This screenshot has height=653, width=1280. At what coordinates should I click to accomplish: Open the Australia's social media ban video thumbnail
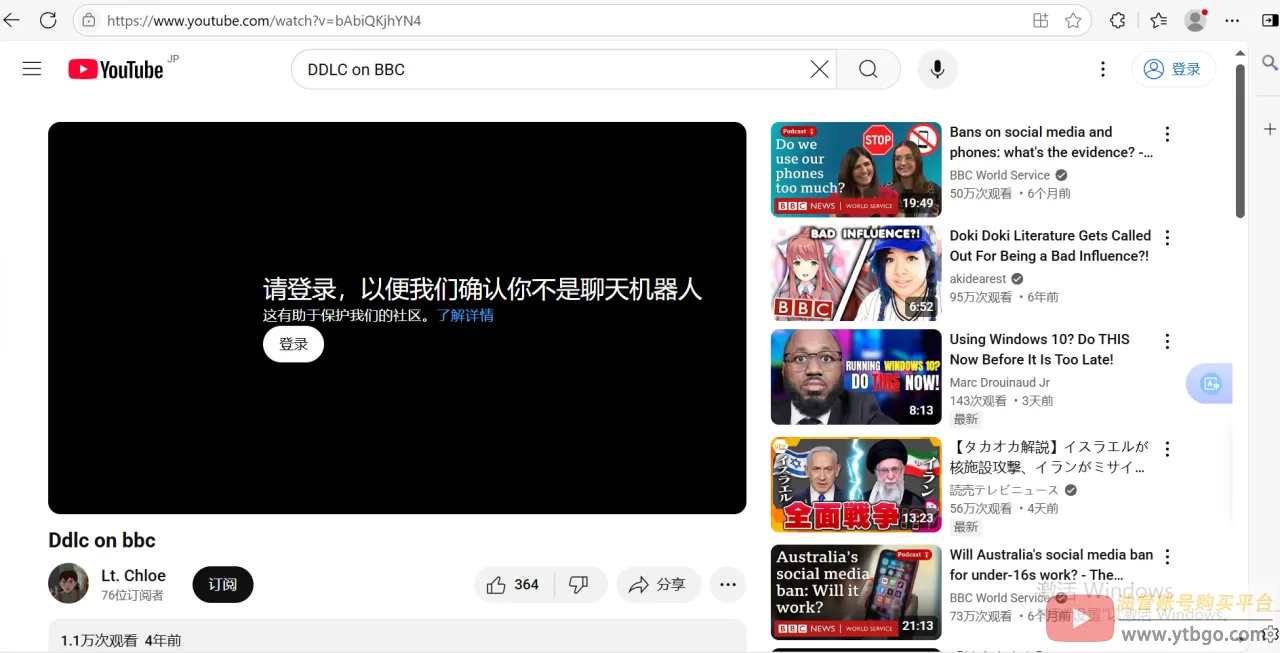[855, 591]
